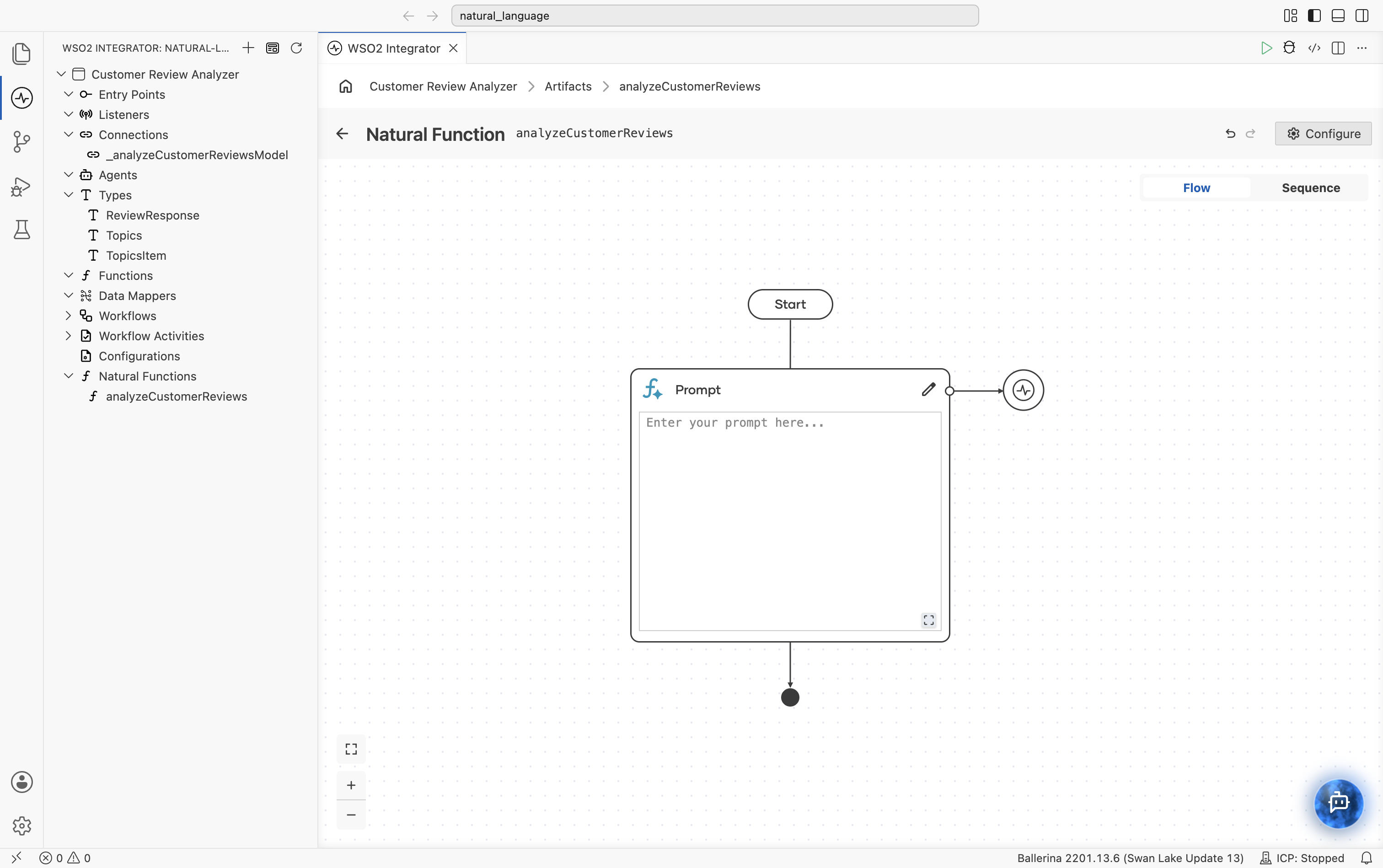
Task: Collapse the Connections tree section
Action: click(68, 134)
